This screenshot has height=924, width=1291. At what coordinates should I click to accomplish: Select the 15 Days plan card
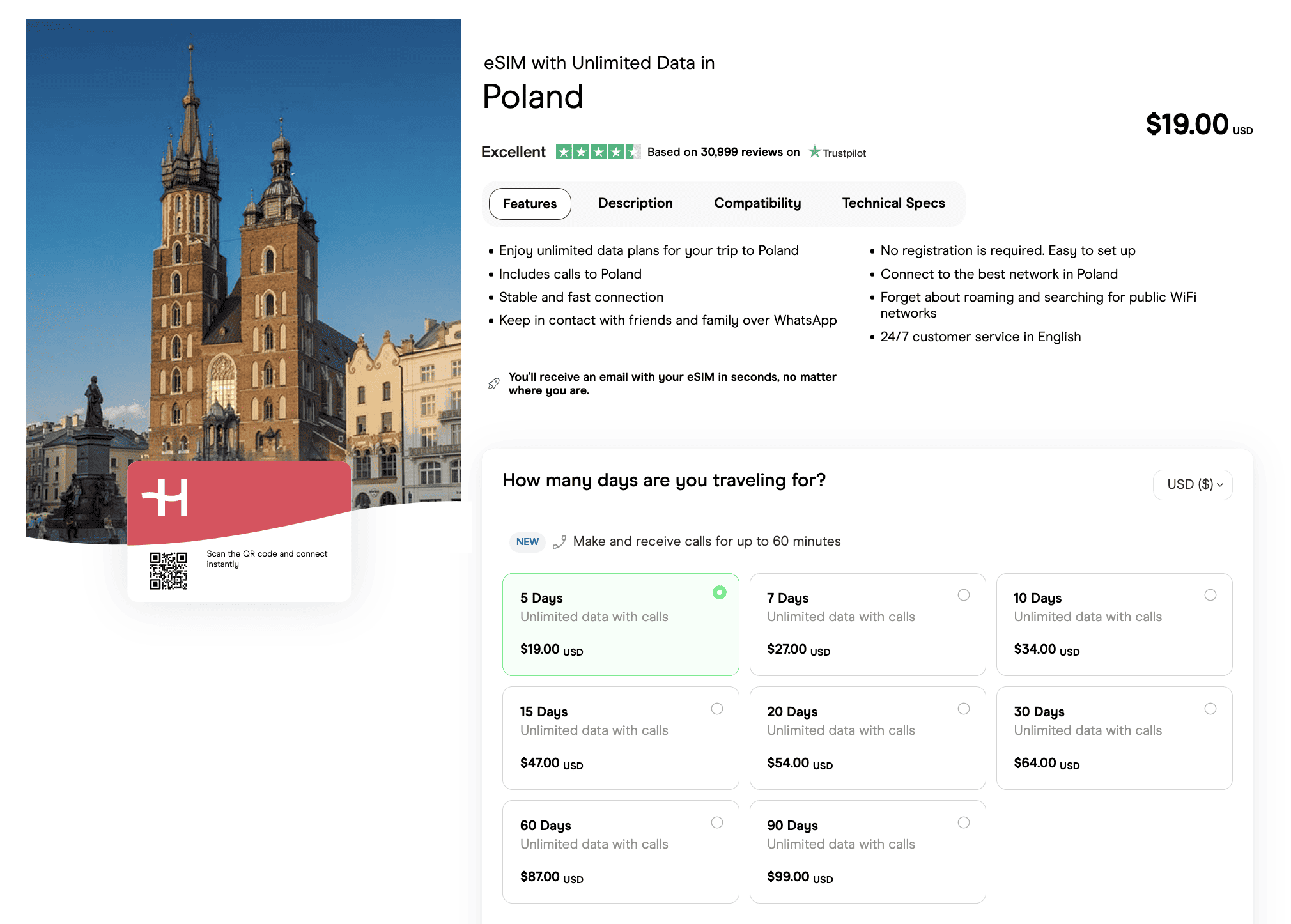(620, 737)
